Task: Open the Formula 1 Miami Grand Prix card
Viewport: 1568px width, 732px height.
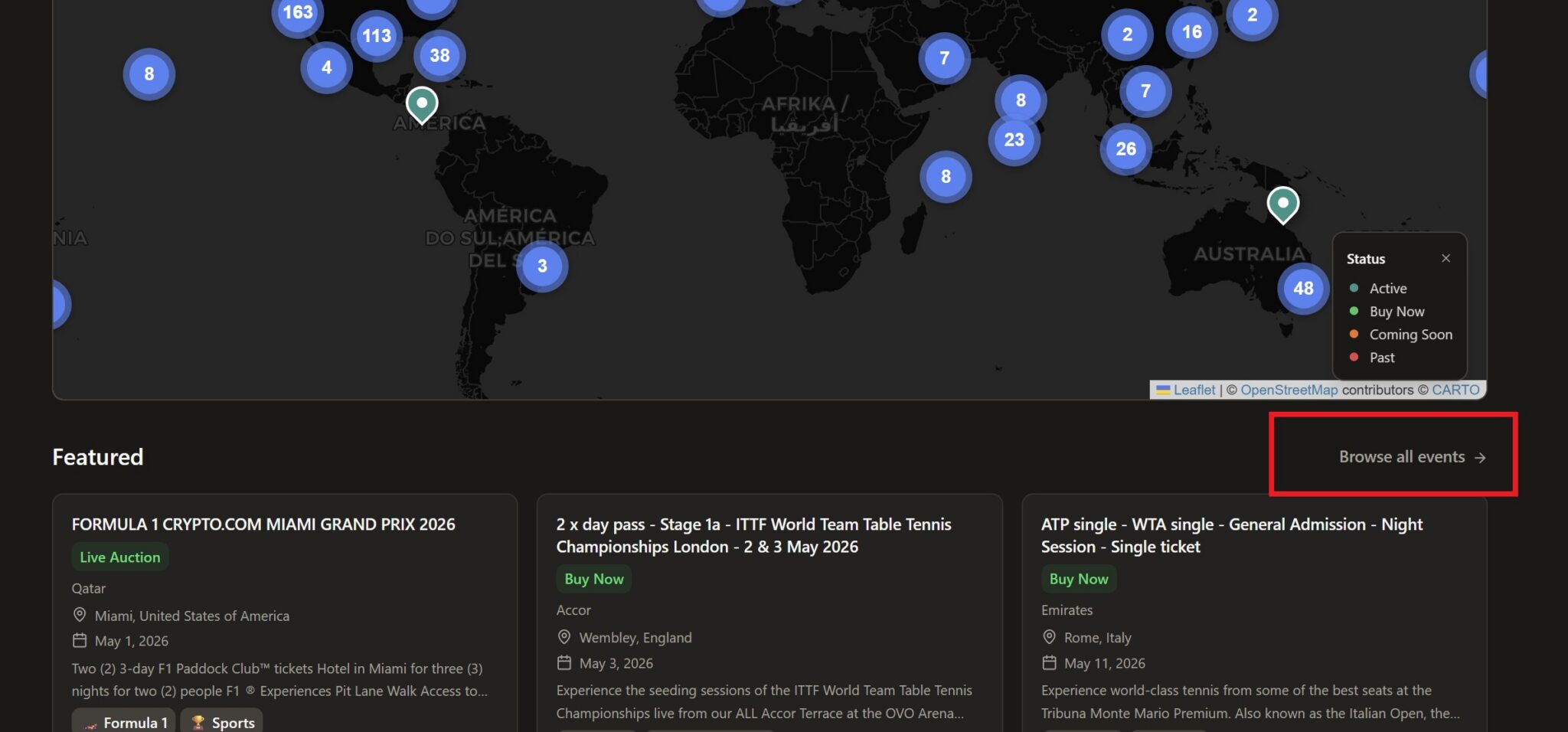Action: point(263,524)
